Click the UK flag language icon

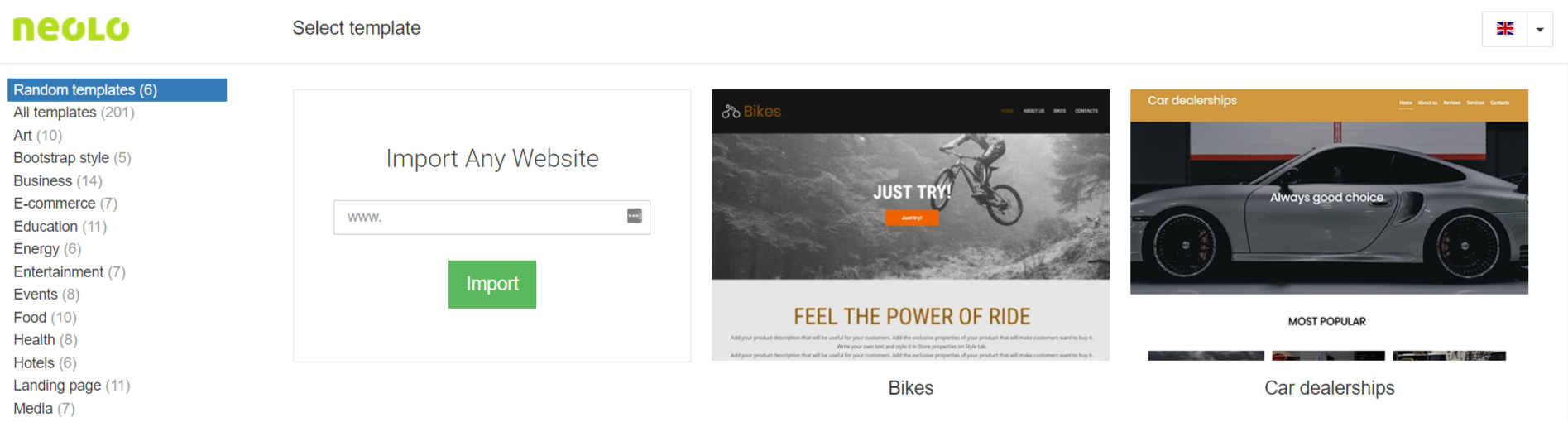point(1505,29)
